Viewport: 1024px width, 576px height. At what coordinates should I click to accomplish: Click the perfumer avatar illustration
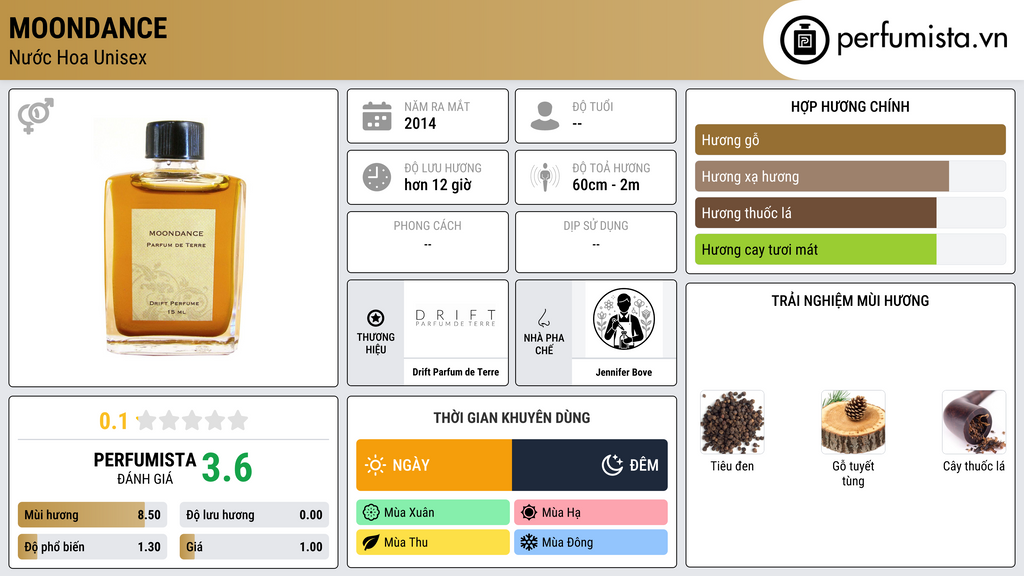pyautogui.click(x=624, y=319)
